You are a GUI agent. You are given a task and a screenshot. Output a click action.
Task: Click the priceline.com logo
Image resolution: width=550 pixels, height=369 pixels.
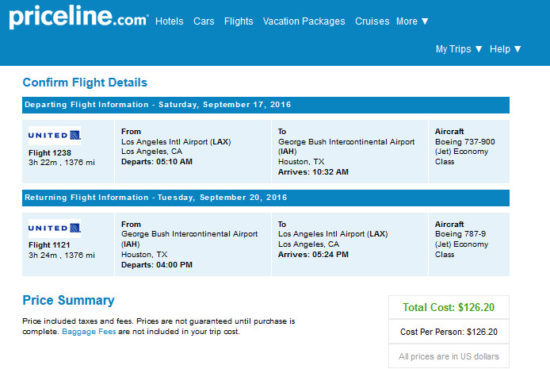(x=78, y=17)
